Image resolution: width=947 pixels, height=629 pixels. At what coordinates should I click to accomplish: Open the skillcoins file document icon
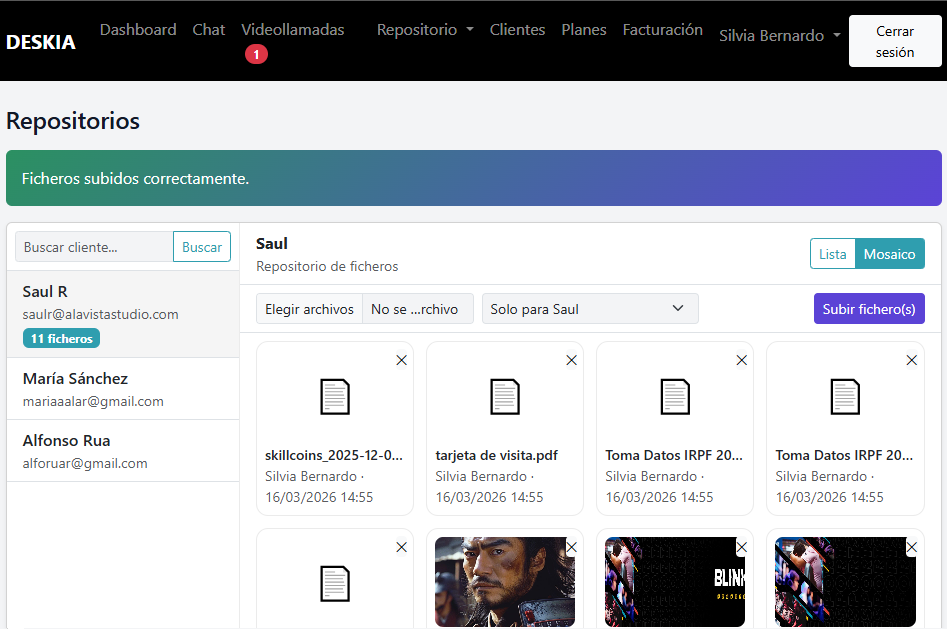click(335, 397)
